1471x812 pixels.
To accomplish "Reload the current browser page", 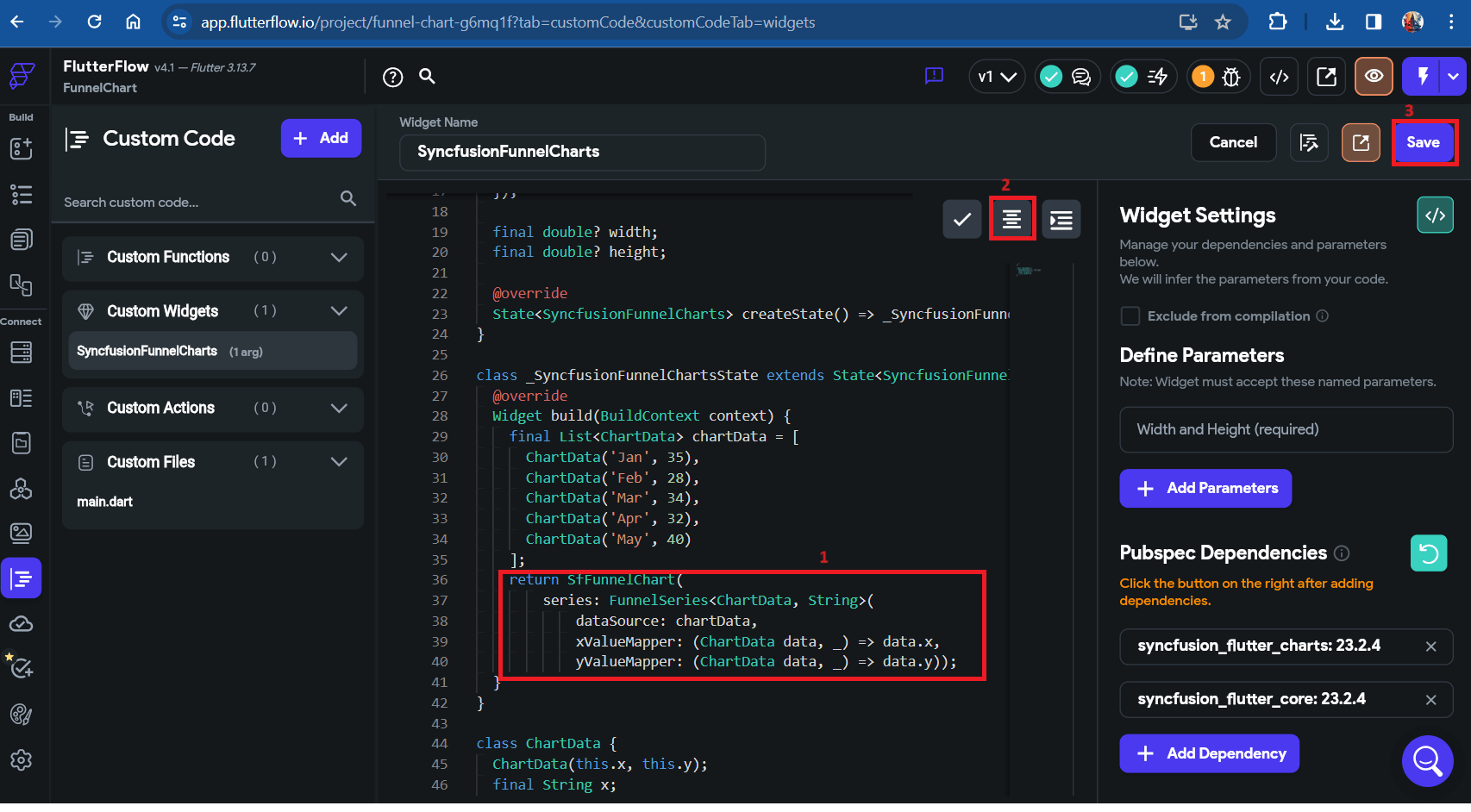I will point(95,22).
